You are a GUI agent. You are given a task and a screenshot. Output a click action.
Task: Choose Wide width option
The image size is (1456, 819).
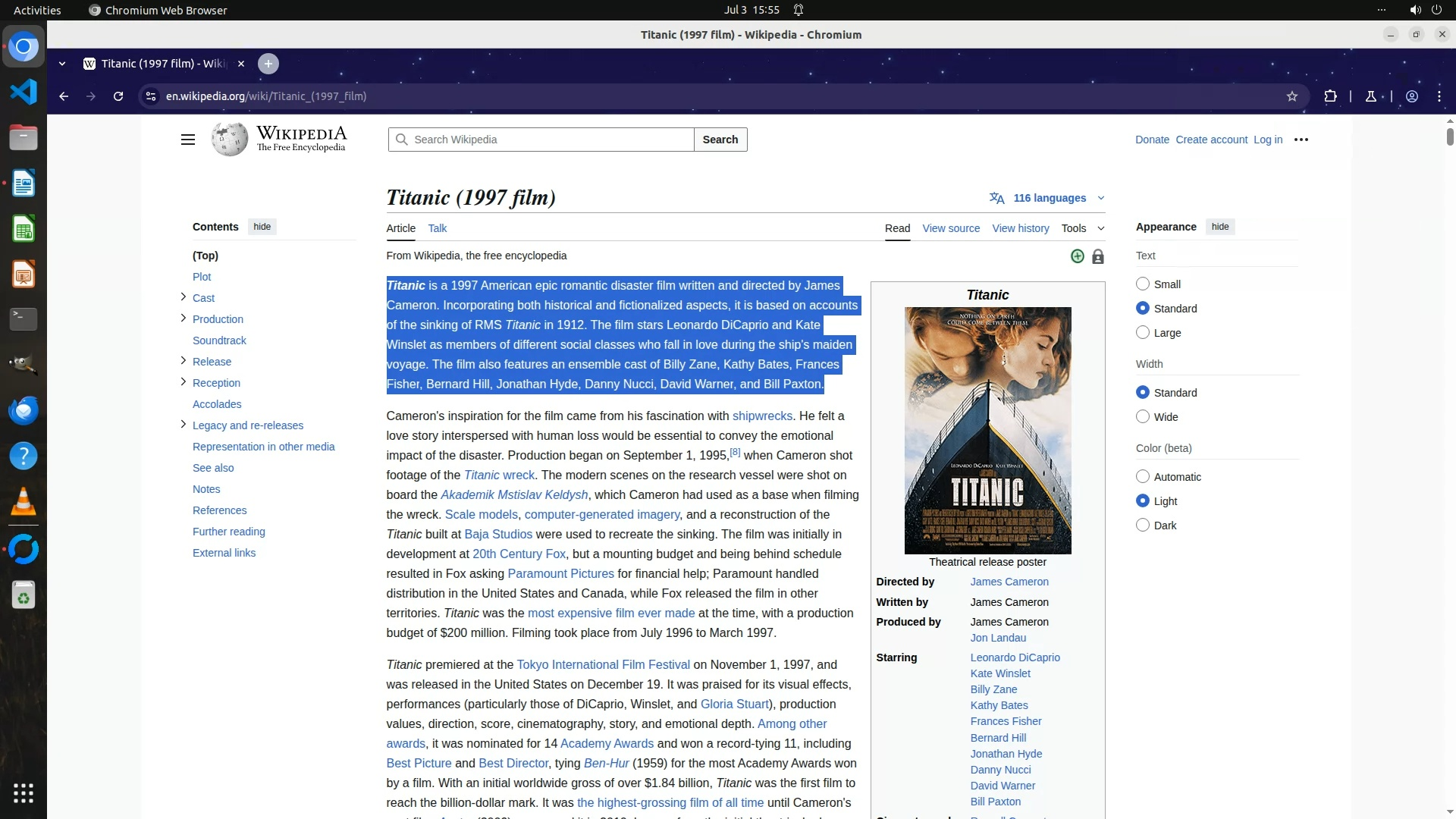point(1143,417)
